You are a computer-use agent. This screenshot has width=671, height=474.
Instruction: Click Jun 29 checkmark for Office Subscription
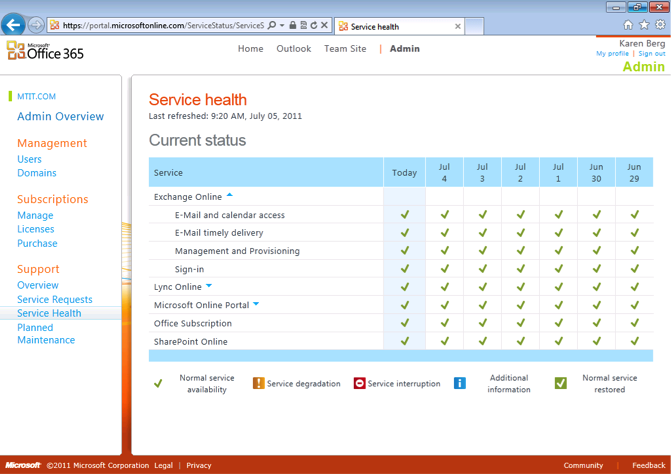pyautogui.click(x=635, y=323)
